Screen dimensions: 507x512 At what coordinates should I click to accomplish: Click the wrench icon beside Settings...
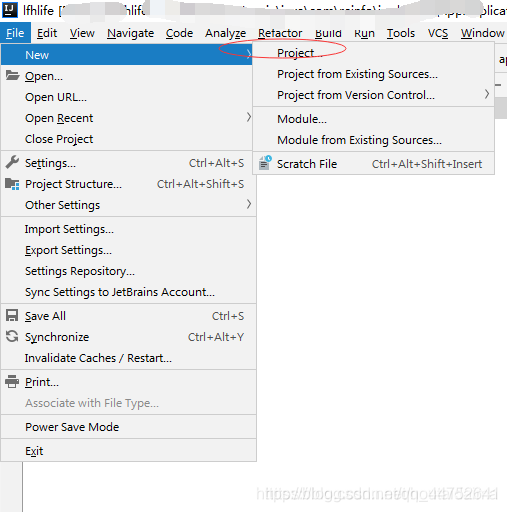12,163
